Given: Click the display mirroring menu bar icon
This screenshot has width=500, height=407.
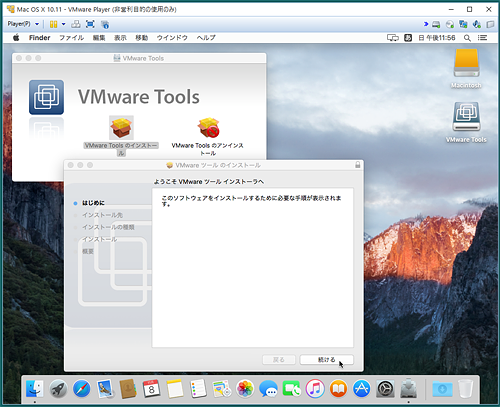Looking at the screenshot, I should (x=393, y=38).
